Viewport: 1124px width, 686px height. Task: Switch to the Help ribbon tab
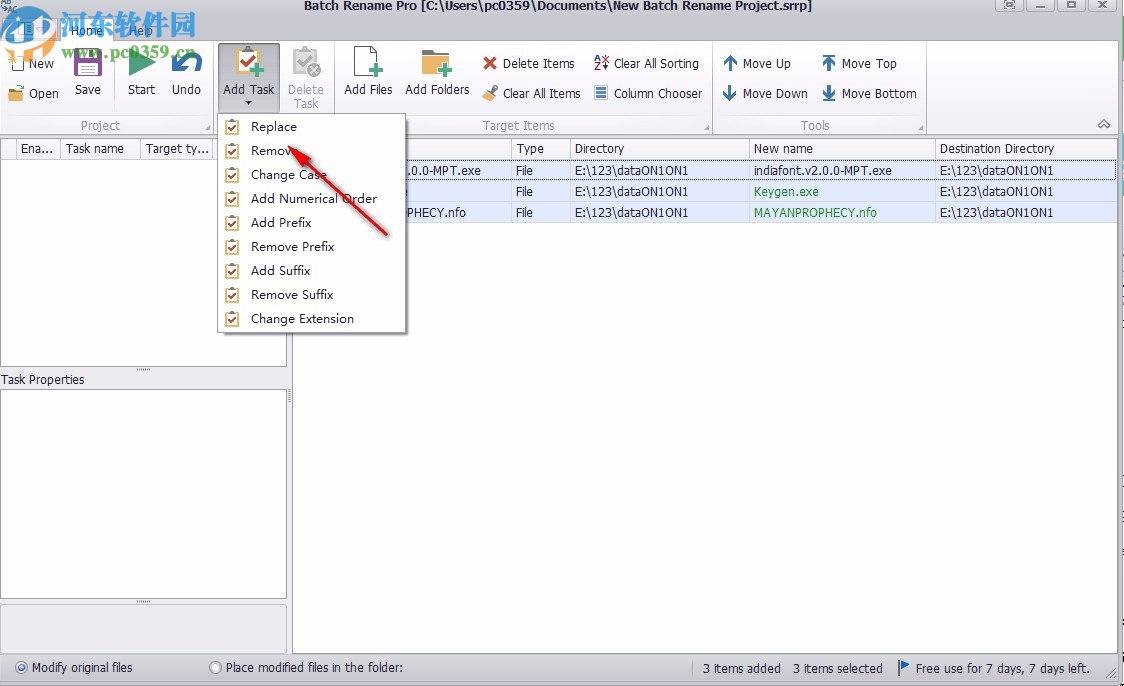coord(140,30)
